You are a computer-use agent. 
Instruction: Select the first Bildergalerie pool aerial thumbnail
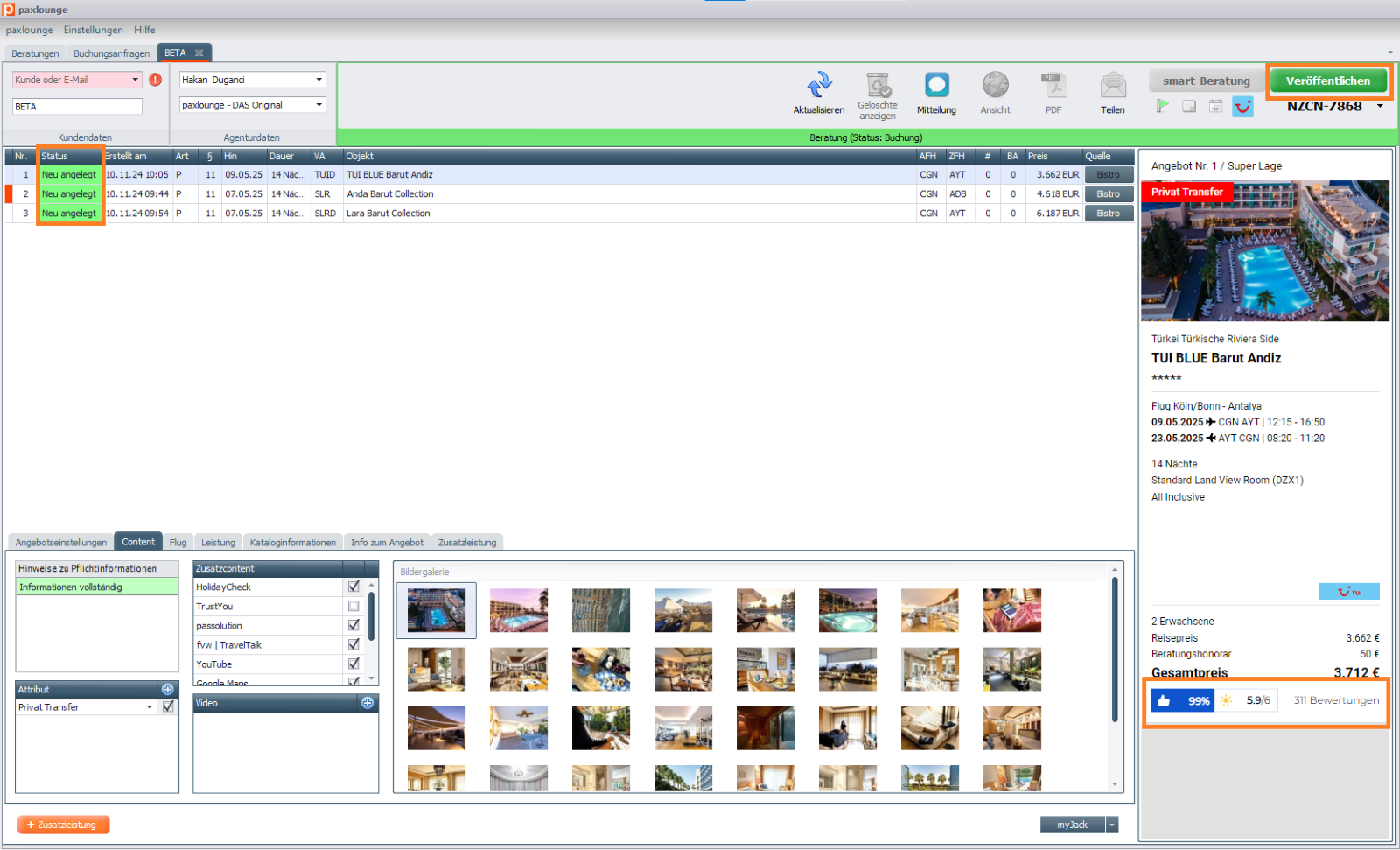pyautogui.click(x=437, y=610)
